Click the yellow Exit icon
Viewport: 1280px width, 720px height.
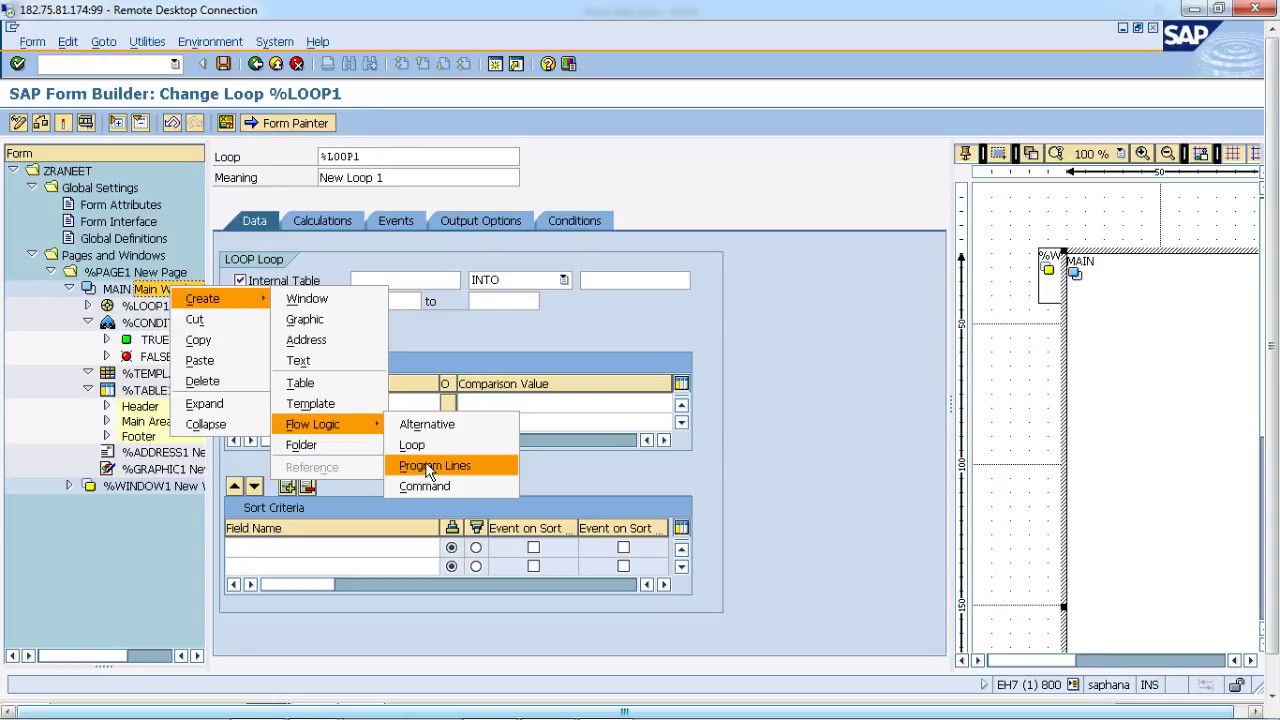click(276, 64)
